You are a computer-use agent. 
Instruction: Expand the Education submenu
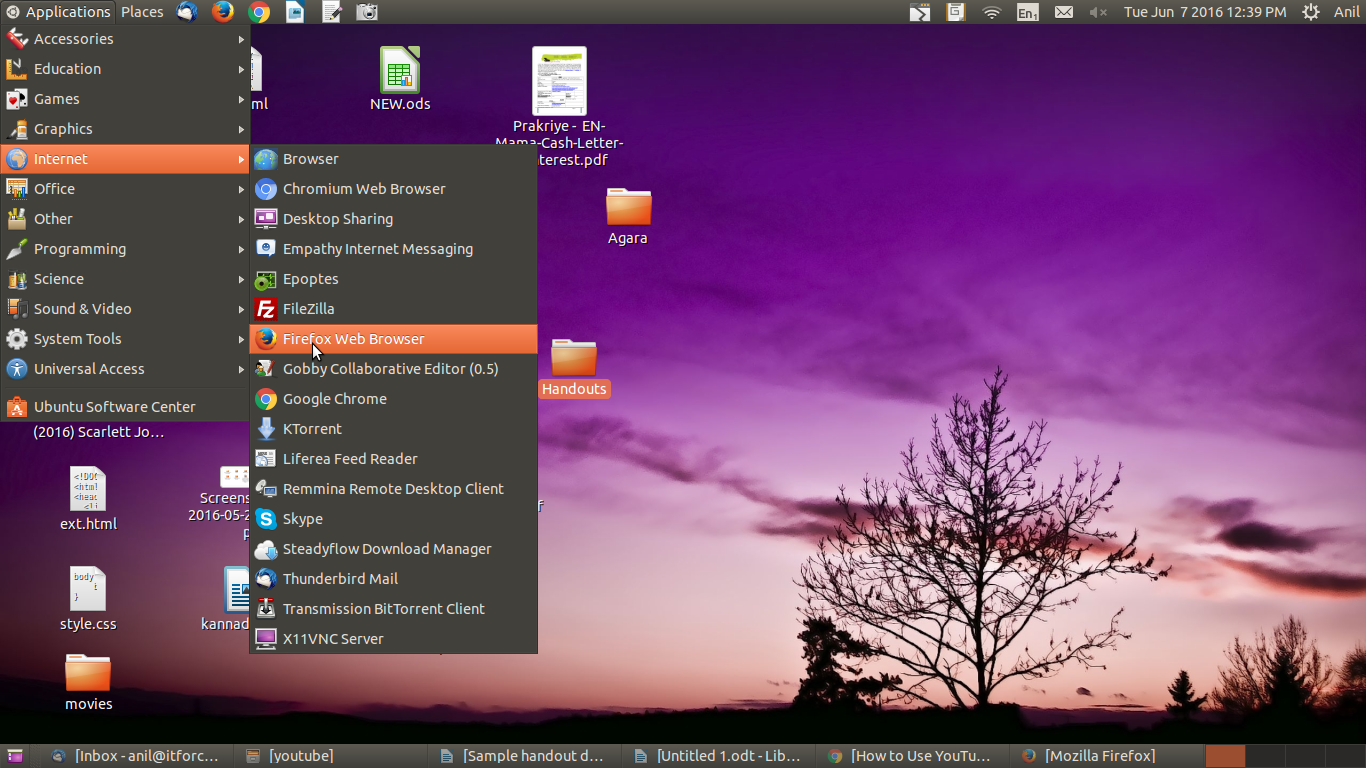125,69
